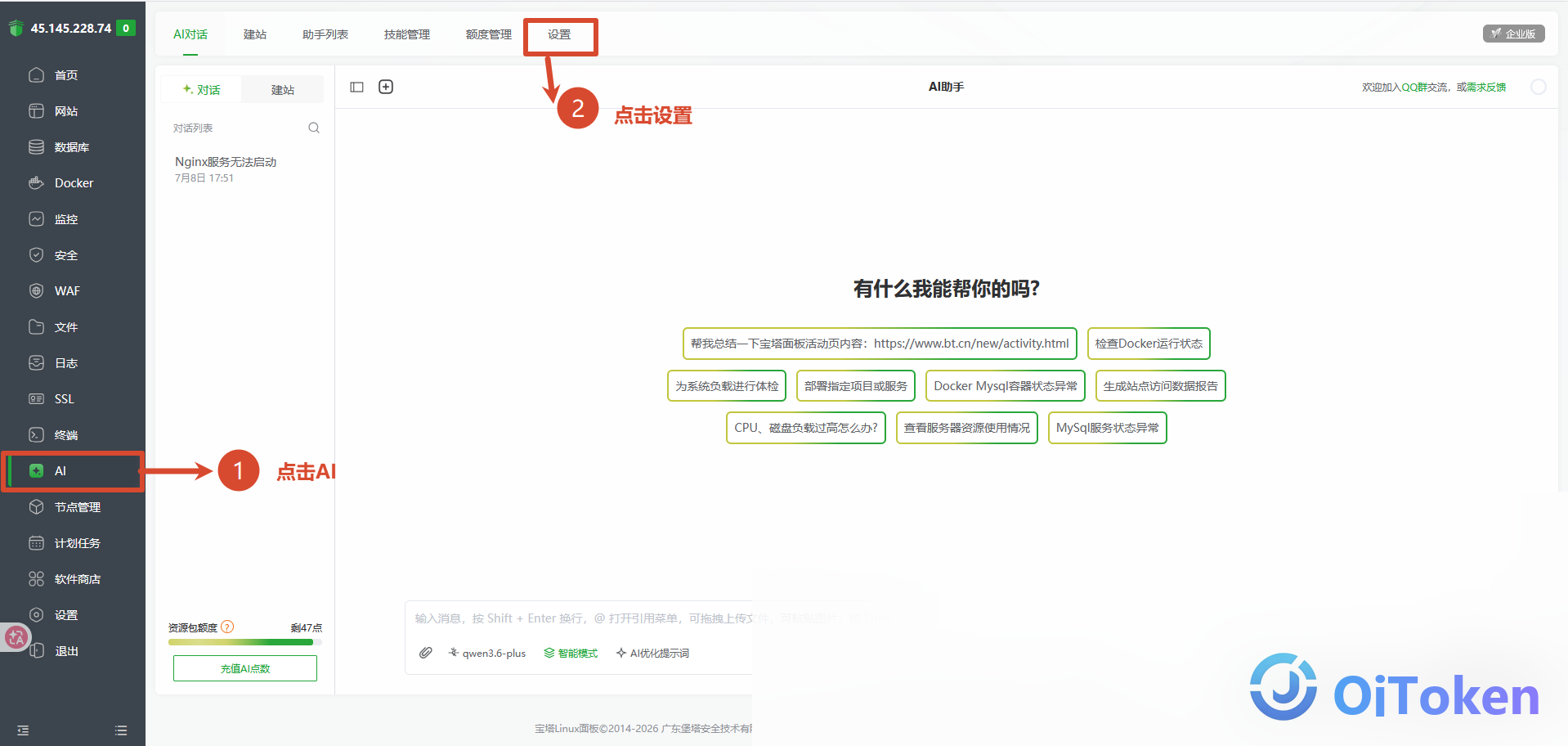Viewport: 1568px width, 746px height.
Task: Select the green AI icon in sidebar
Action: tap(36, 471)
